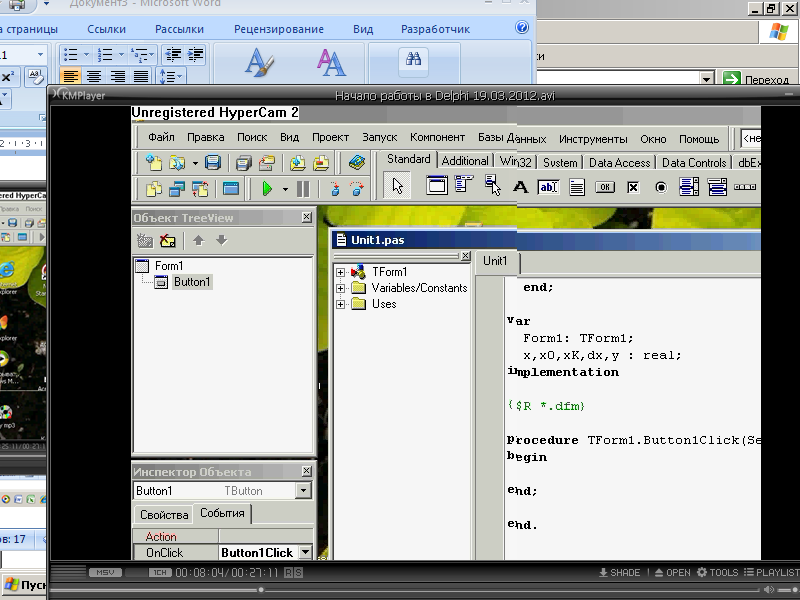Click the Пуск start button on taskbar
The width and height of the screenshot is (800, 600).
coord(24,585)
